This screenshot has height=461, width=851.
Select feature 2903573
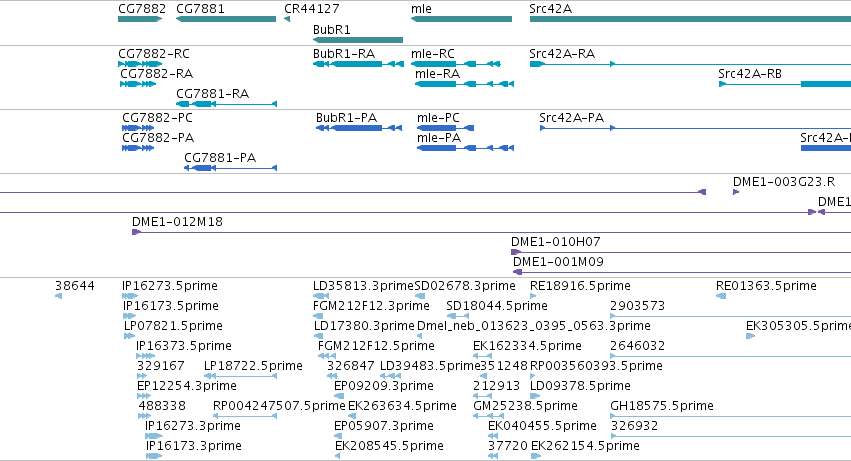[x=638, y=306]
